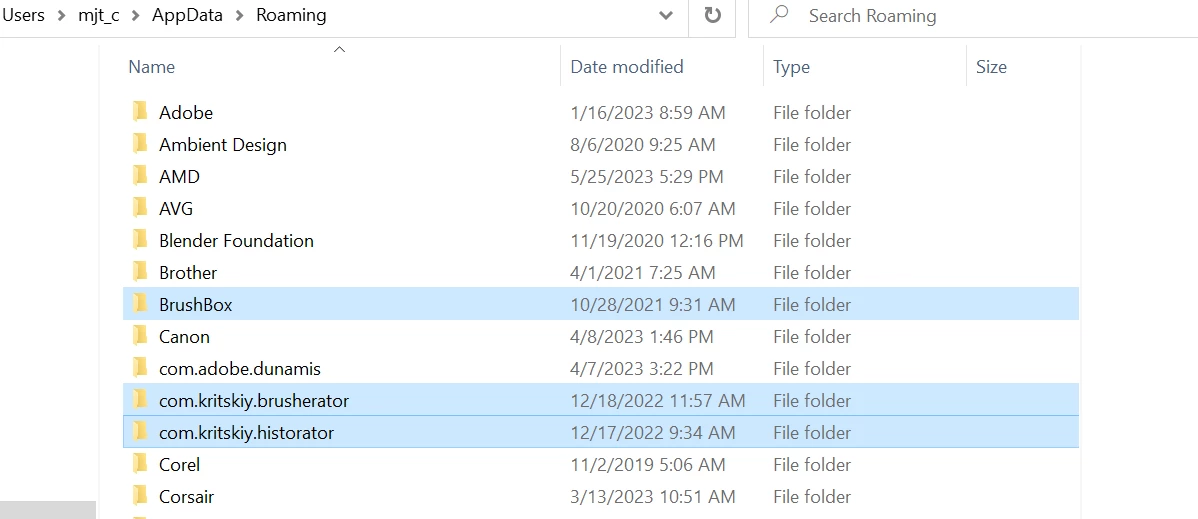Navigate to mjt_c breadcrumb
The image size is (1198, 519).
[99, 15]
